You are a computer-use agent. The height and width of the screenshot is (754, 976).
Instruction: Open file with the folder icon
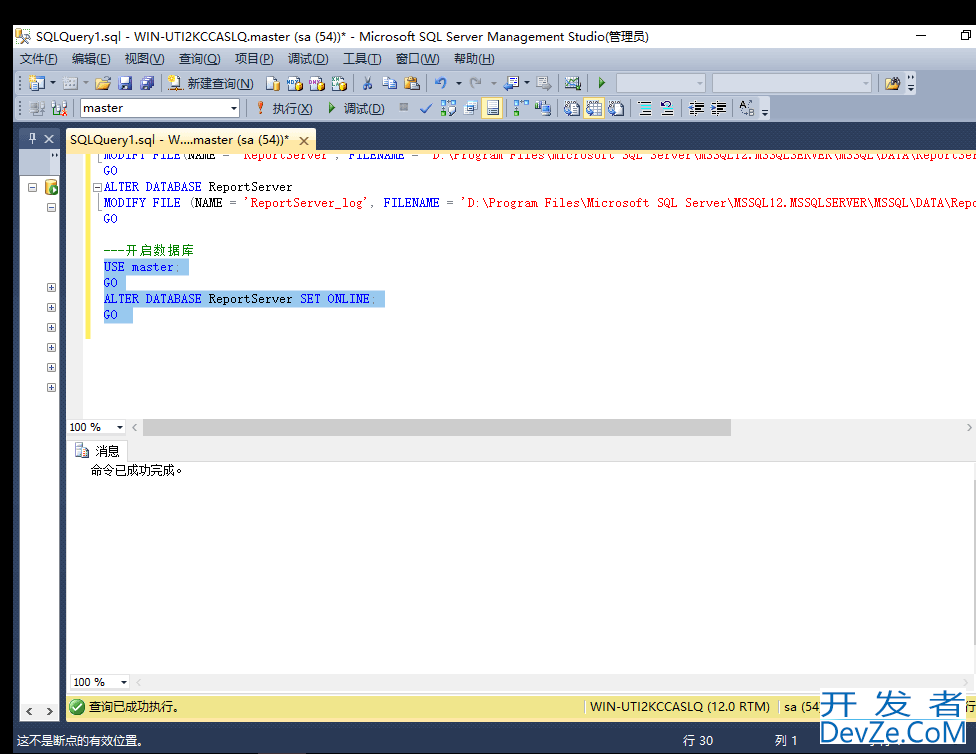tap(103, 83)
